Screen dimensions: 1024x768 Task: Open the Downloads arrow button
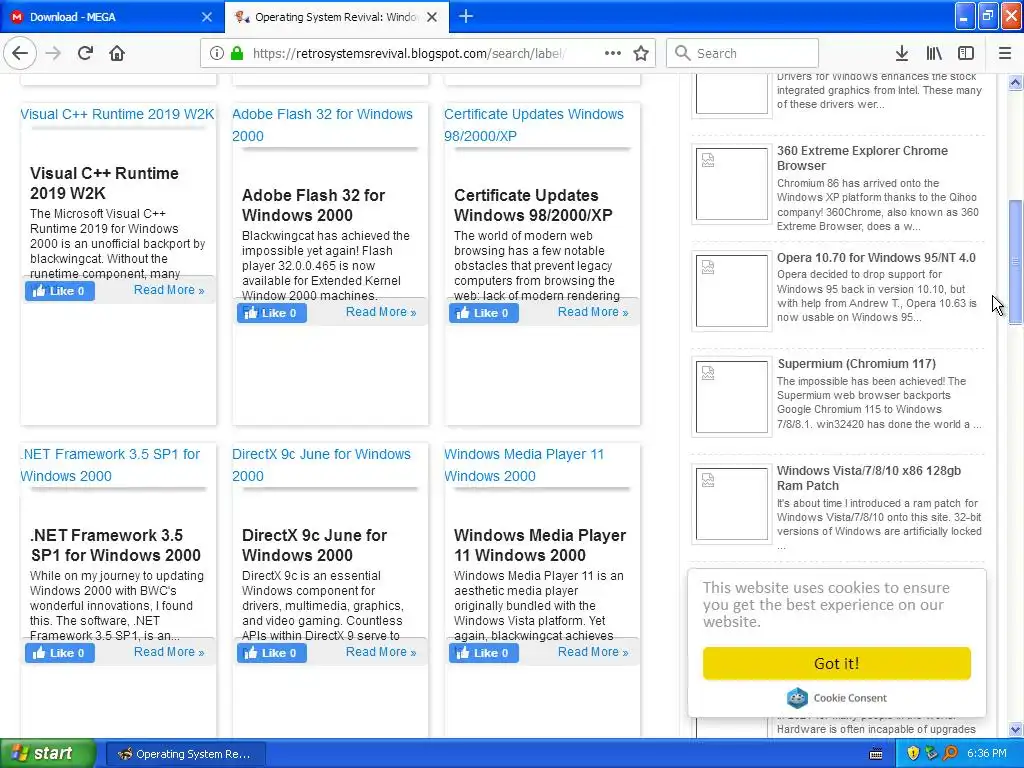tap(902, 53)
